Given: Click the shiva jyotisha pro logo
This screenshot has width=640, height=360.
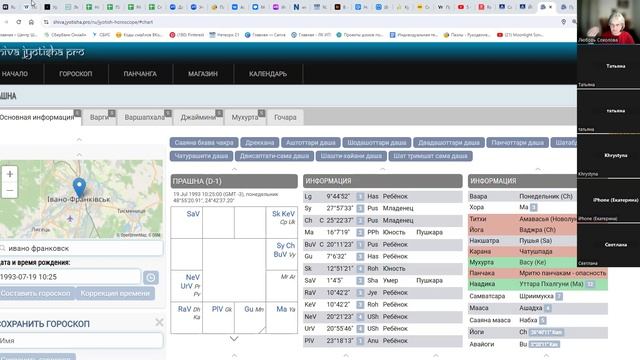Looking at the screenshot, I should pos(42,52).
